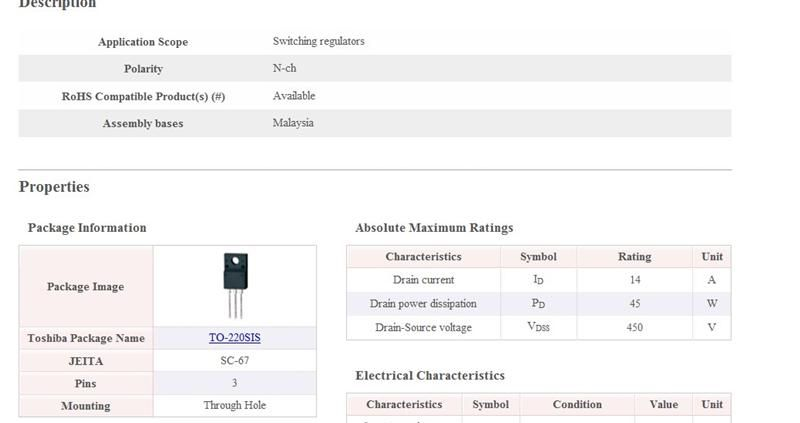This screenshot has height=423, width=800.
Task: Click the SC-67 JEITA value
Action: point(234,361)
